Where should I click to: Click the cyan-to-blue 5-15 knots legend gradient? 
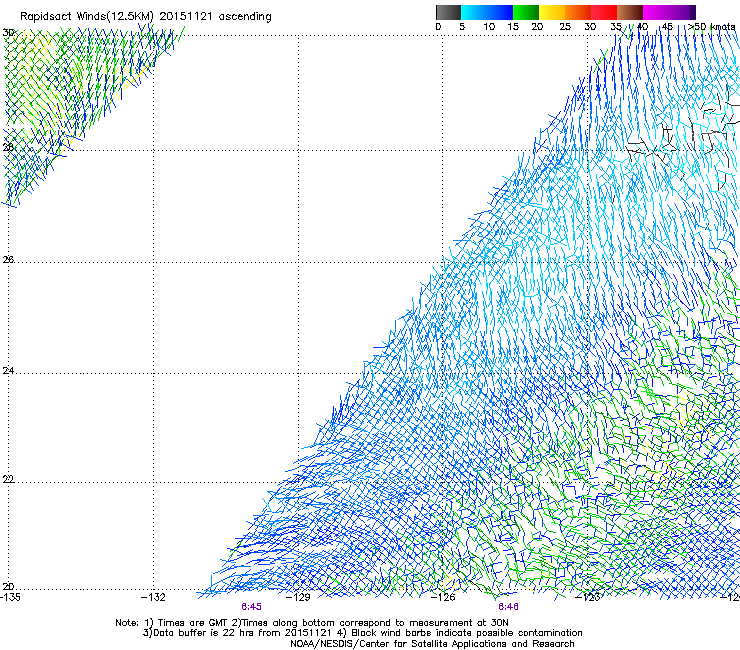(487, 12)
